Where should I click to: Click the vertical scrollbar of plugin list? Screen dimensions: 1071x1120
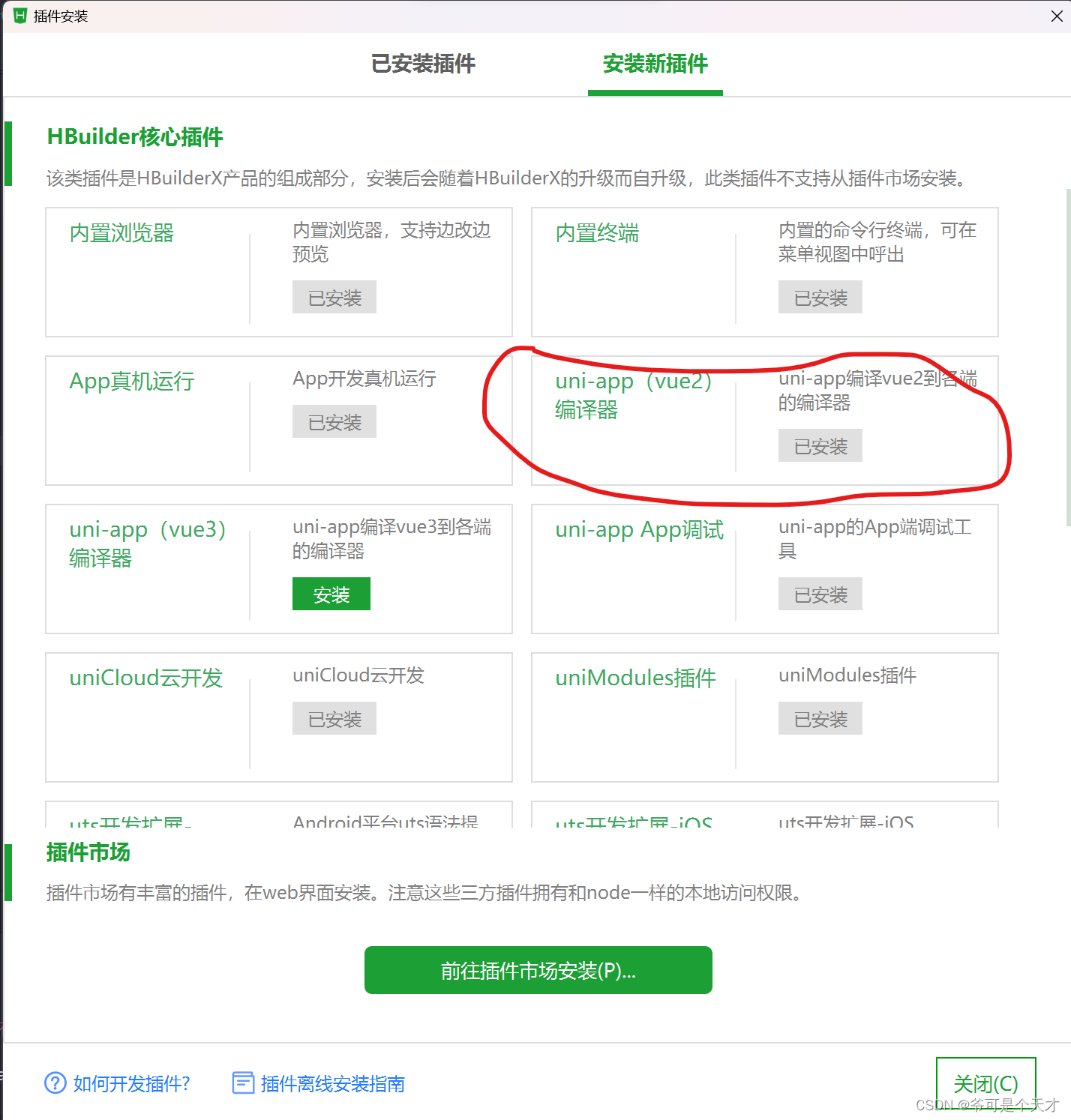point(1067,356)
